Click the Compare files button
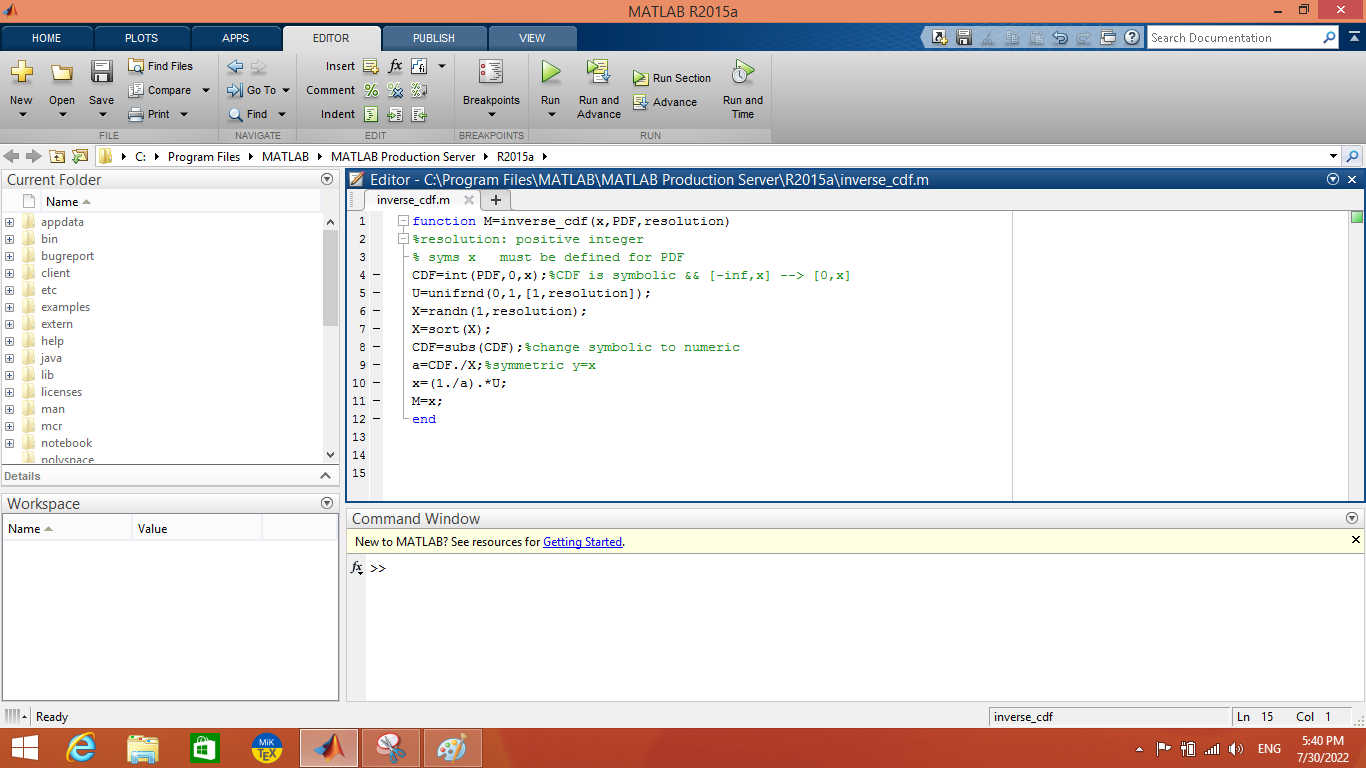 click(160, 90)
